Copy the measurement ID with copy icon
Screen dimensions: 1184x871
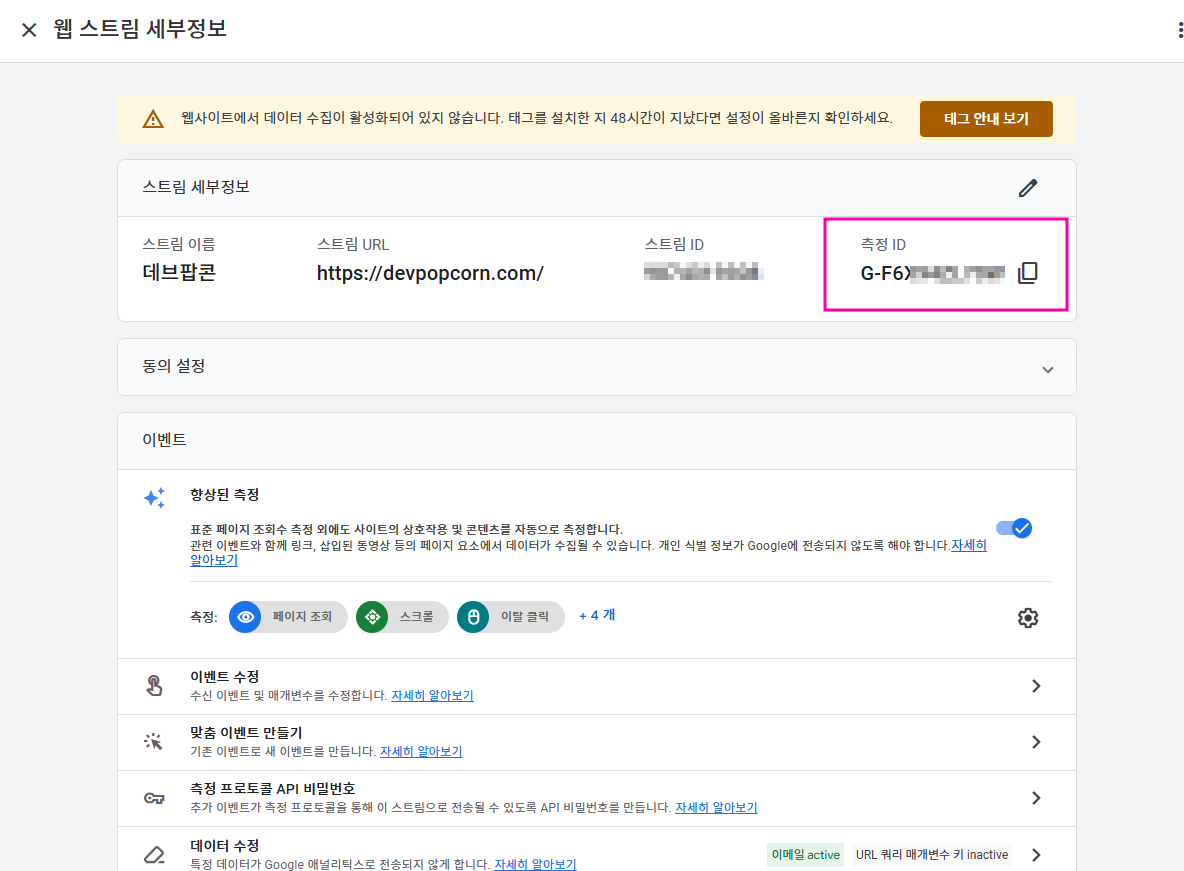[x=1028, y=273]
